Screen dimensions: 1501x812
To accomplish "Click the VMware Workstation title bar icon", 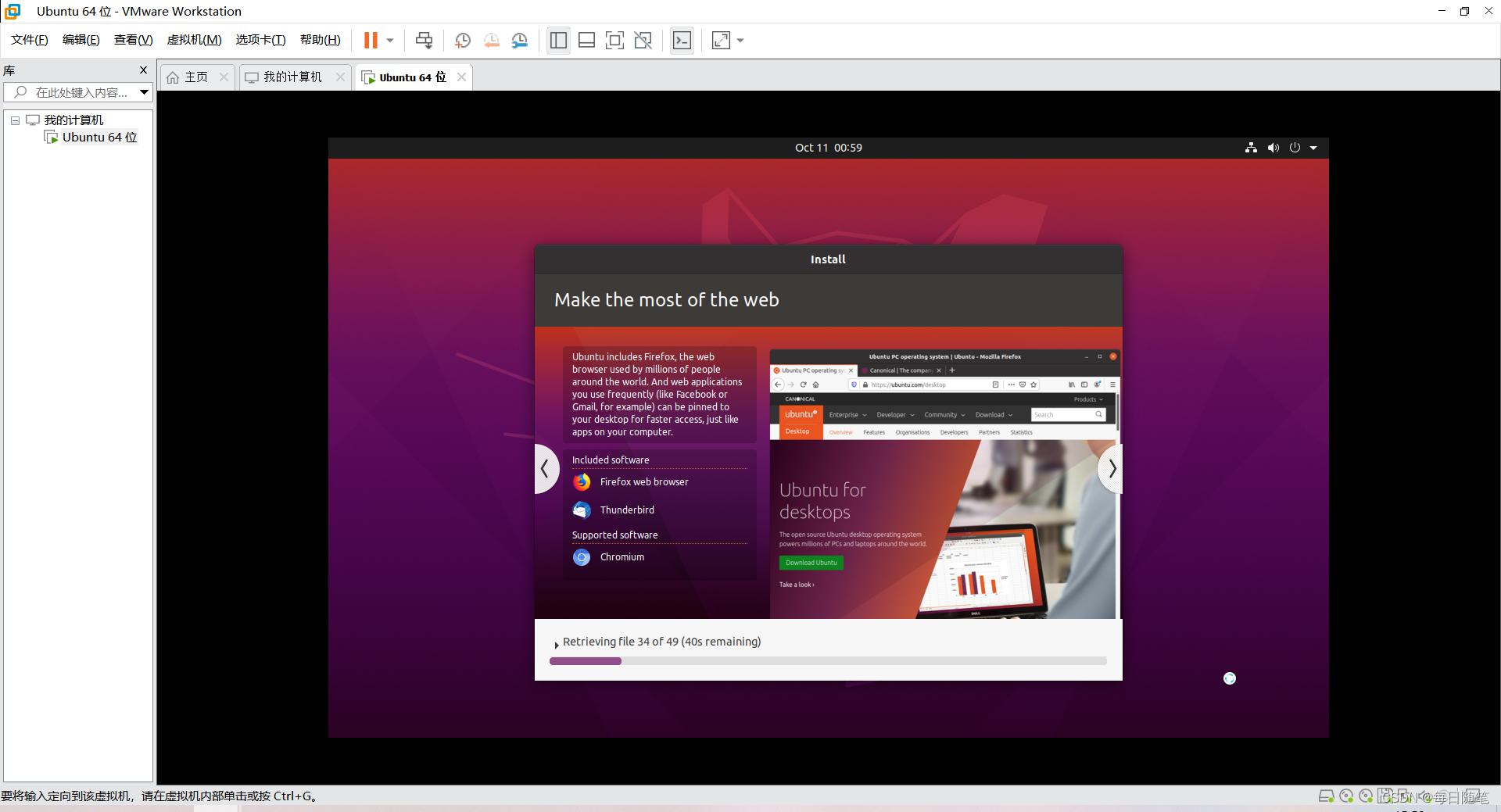I will (13, 11).
